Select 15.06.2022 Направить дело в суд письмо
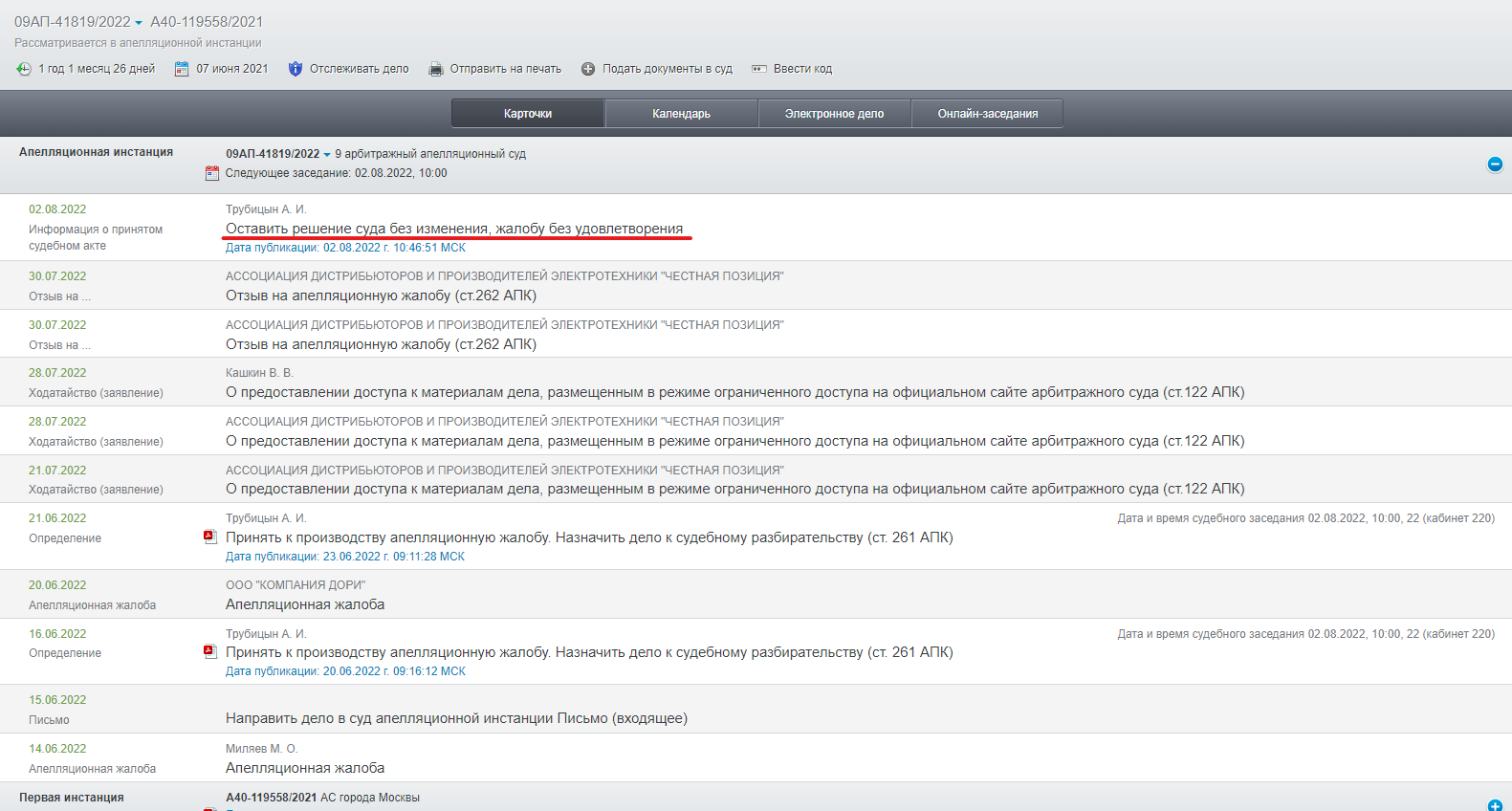Screen dimensions: 1512x811 756,709
